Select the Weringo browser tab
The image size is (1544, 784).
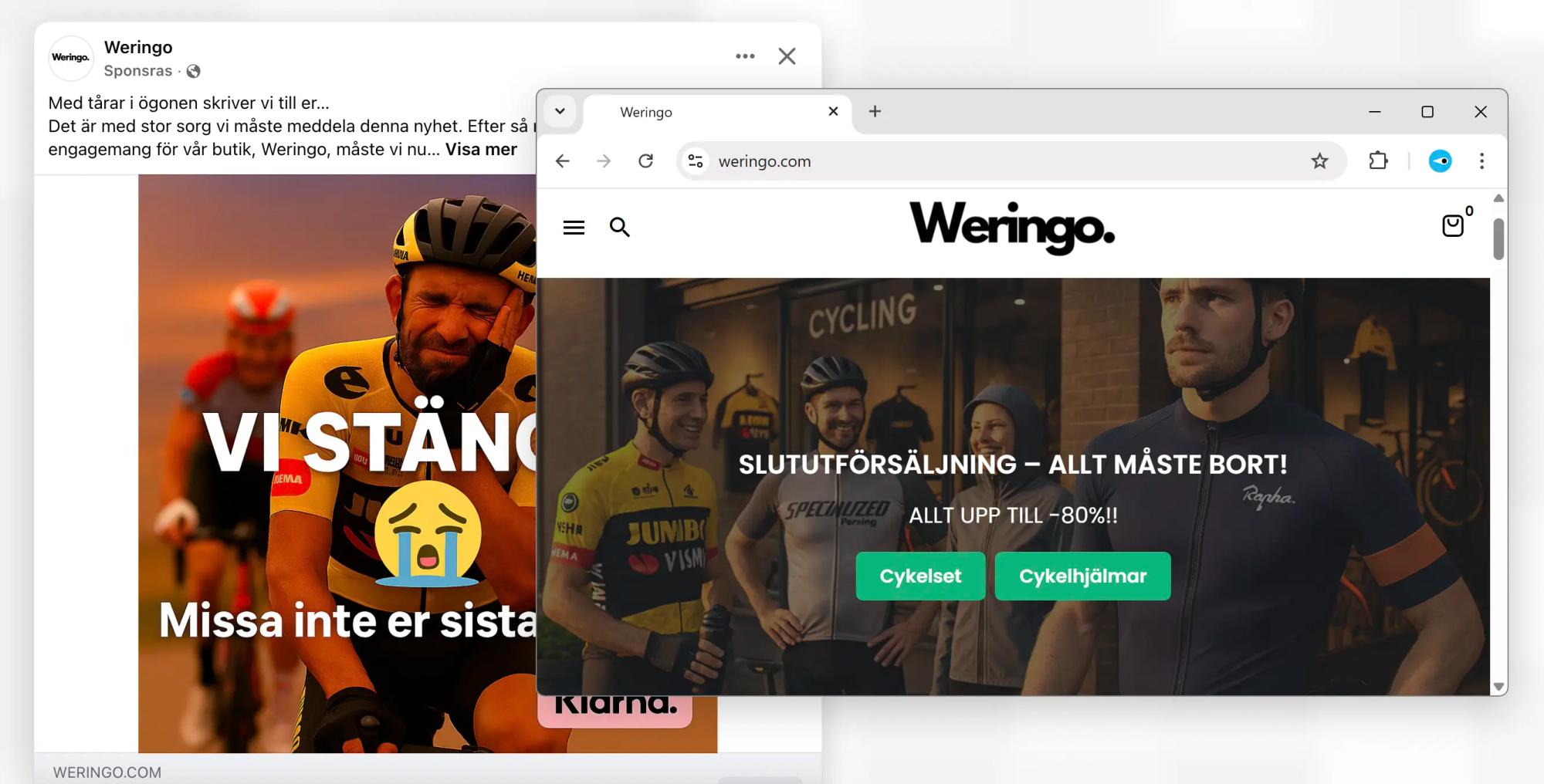[718, 113]
